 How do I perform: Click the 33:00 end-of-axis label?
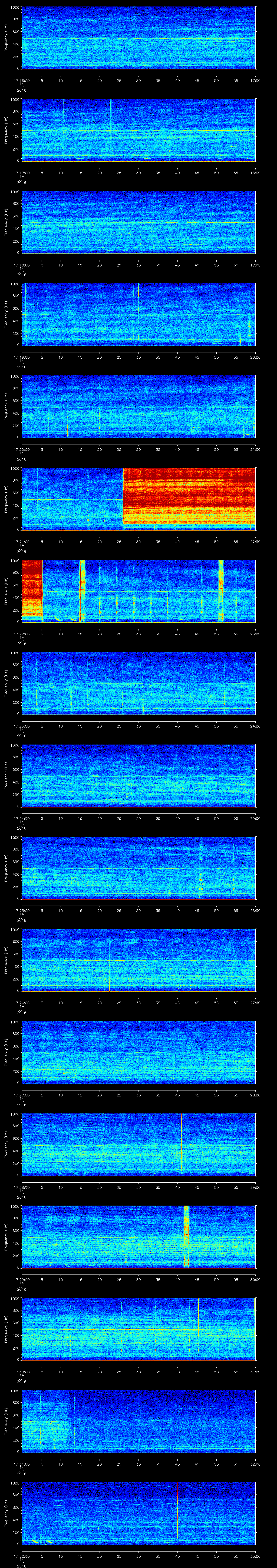pyautogui.click(x=255, y=1556)
